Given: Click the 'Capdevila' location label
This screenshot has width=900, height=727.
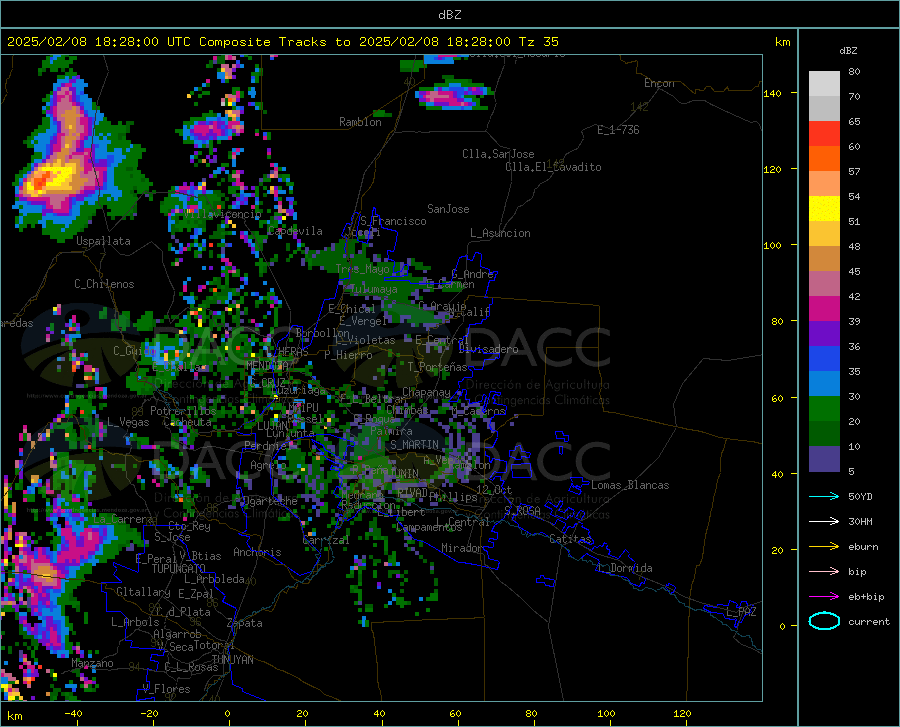Looking at the screenshot, I should click(x=295, y=231).
